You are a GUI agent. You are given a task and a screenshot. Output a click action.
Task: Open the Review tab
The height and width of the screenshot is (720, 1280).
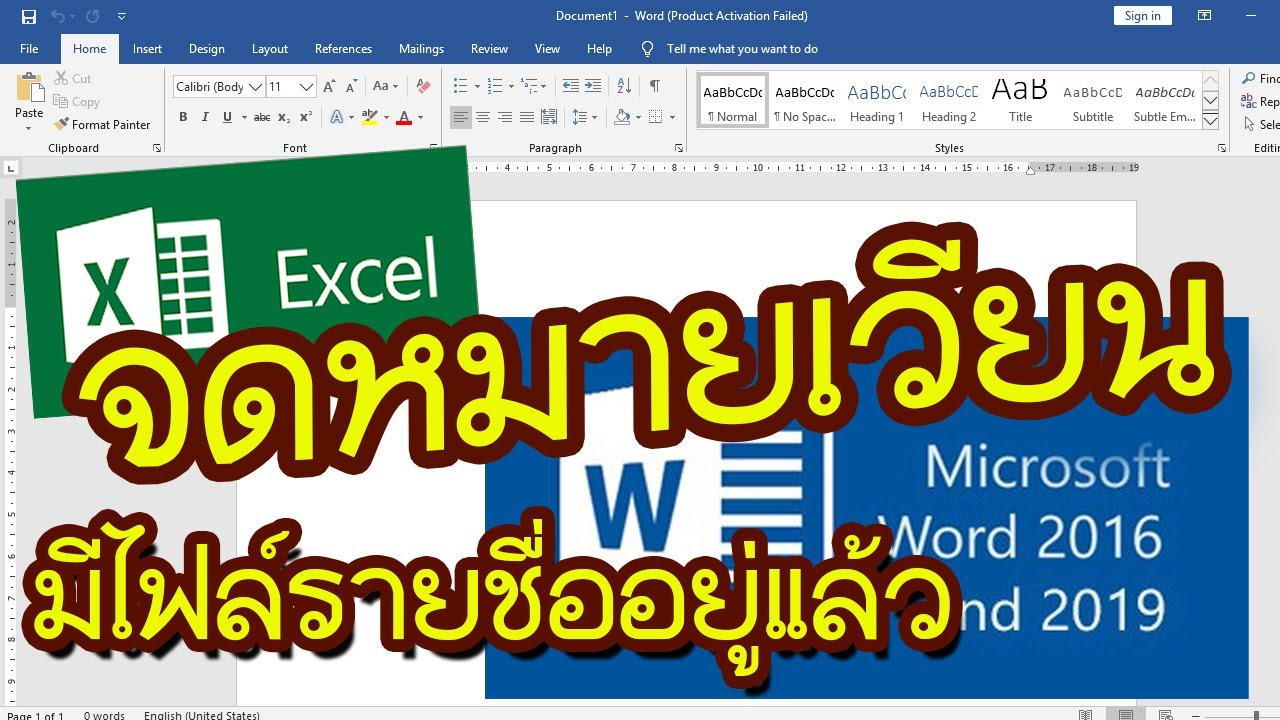tap(490, 49)
